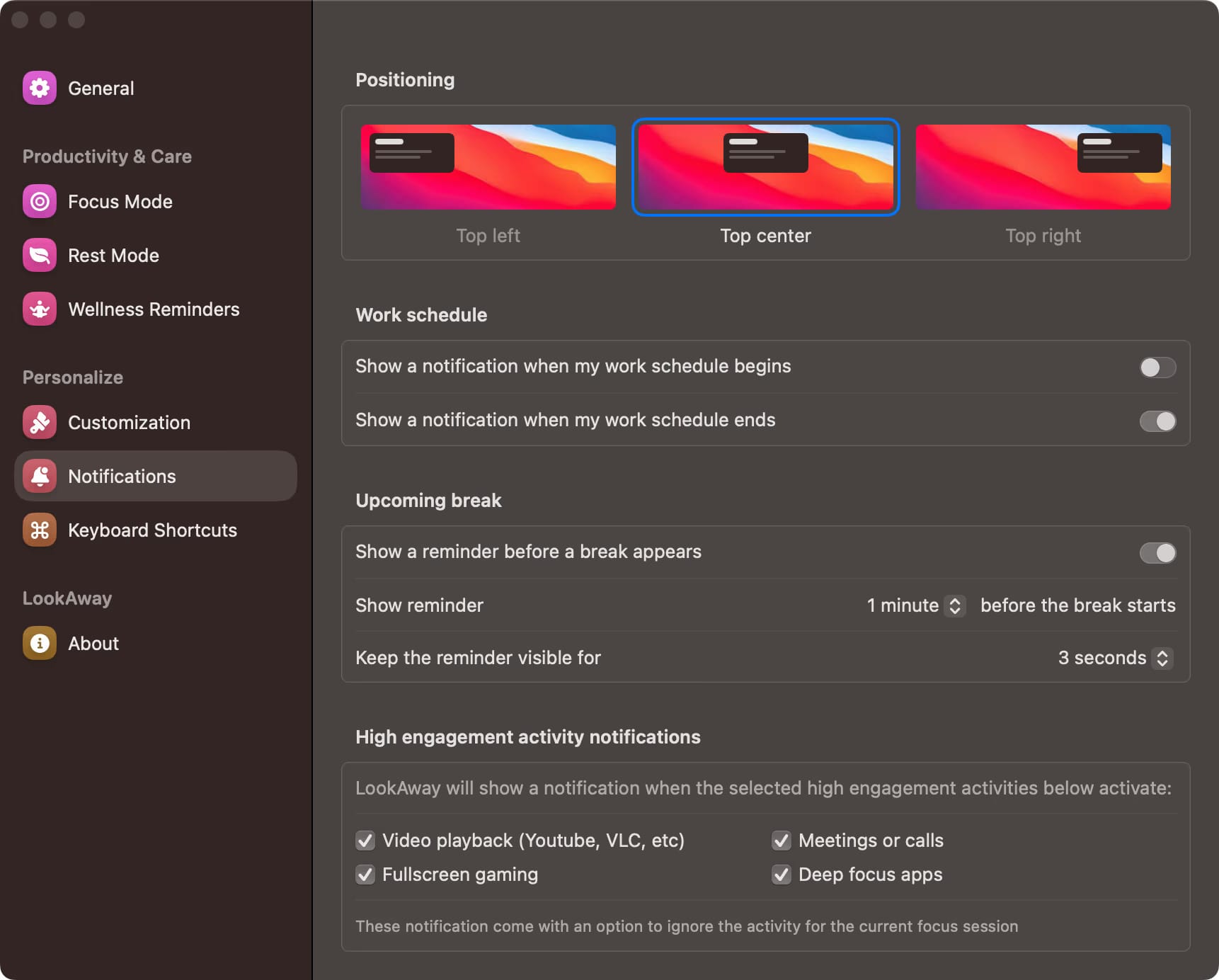Go to the Customization label in sidebar

coord(129,423)
